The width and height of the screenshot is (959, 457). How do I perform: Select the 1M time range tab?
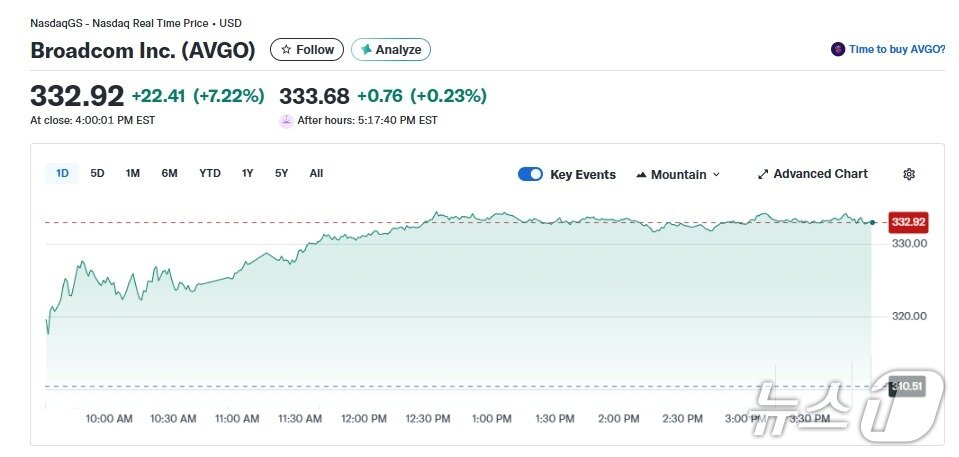pos(132,173)
